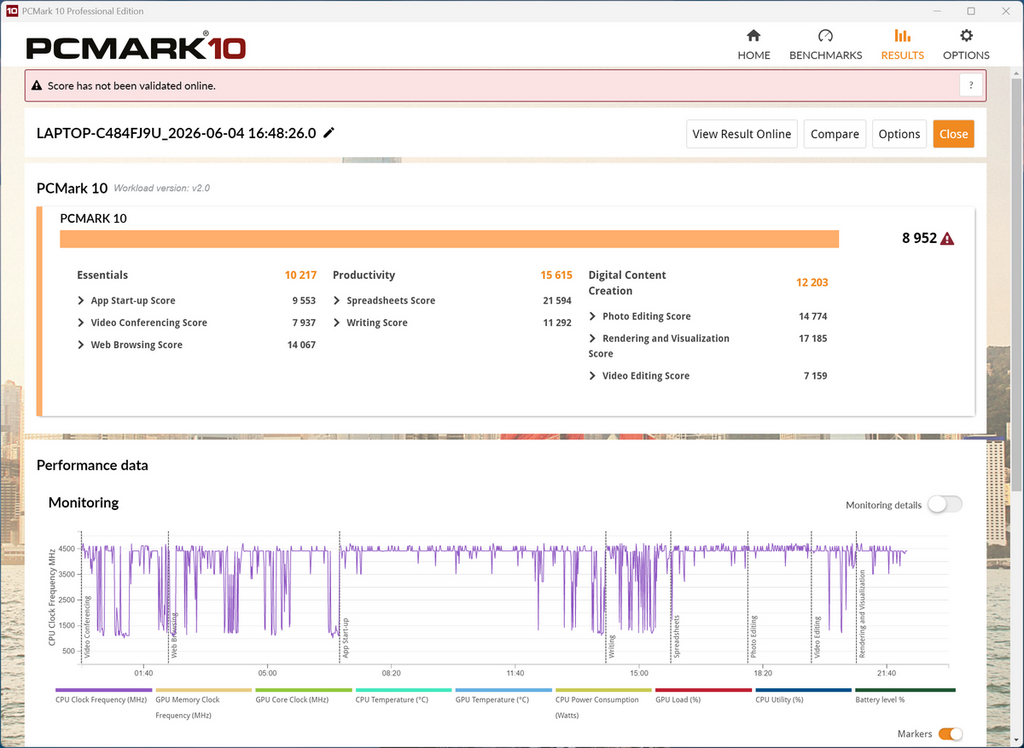Open the result Options button

[899, 134]
